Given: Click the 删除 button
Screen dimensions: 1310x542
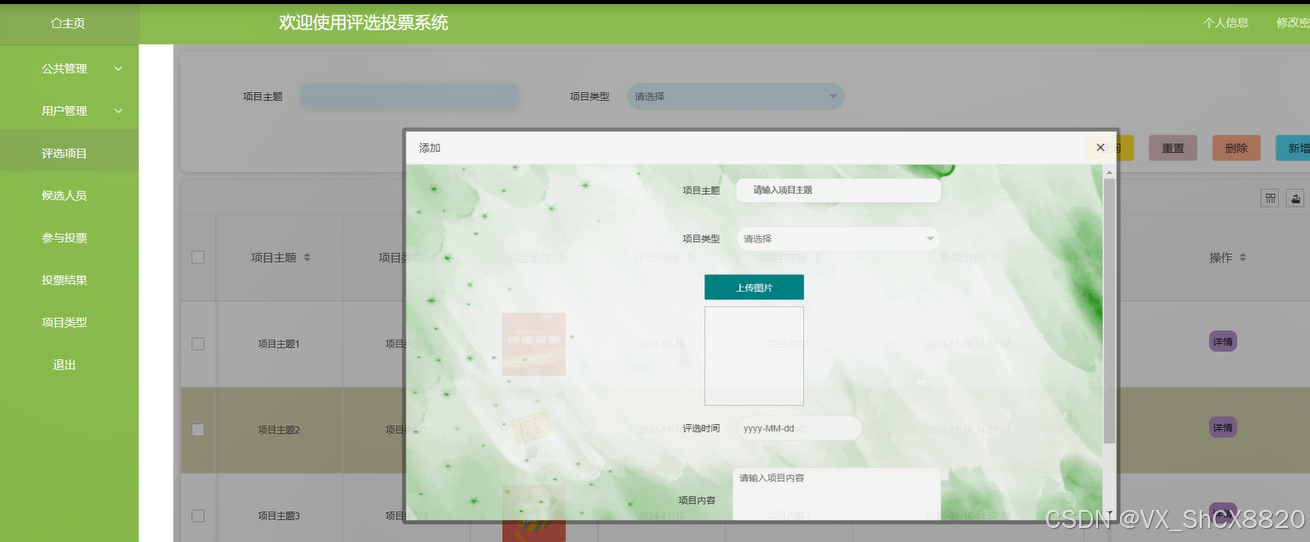Looking at the screenshot, I should pyautogui.click(x=1236, y=148).
